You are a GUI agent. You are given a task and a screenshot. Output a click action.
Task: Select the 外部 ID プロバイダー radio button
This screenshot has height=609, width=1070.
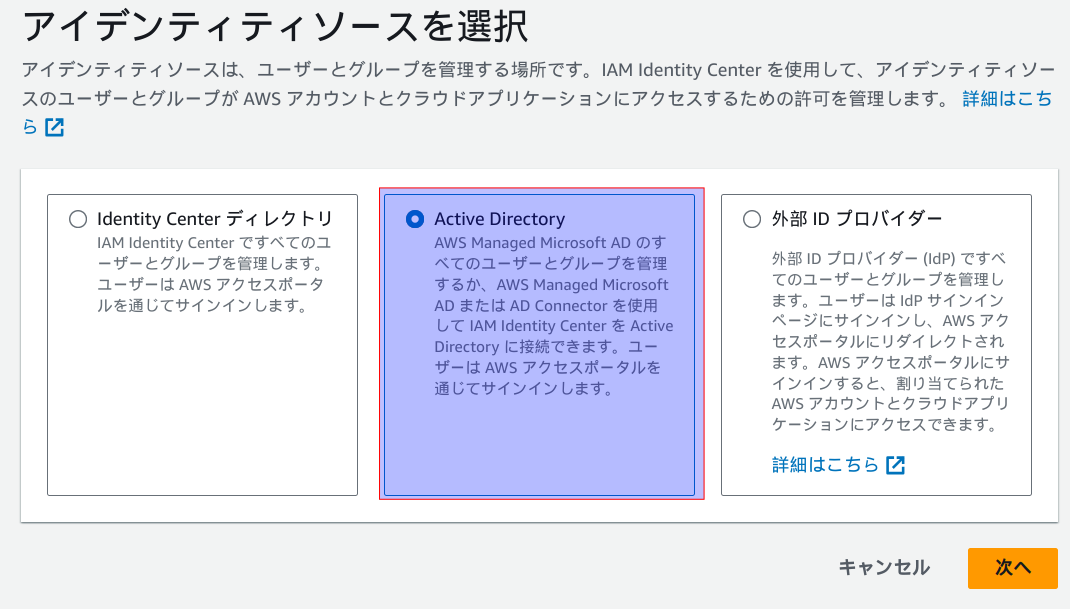point(752,219)
